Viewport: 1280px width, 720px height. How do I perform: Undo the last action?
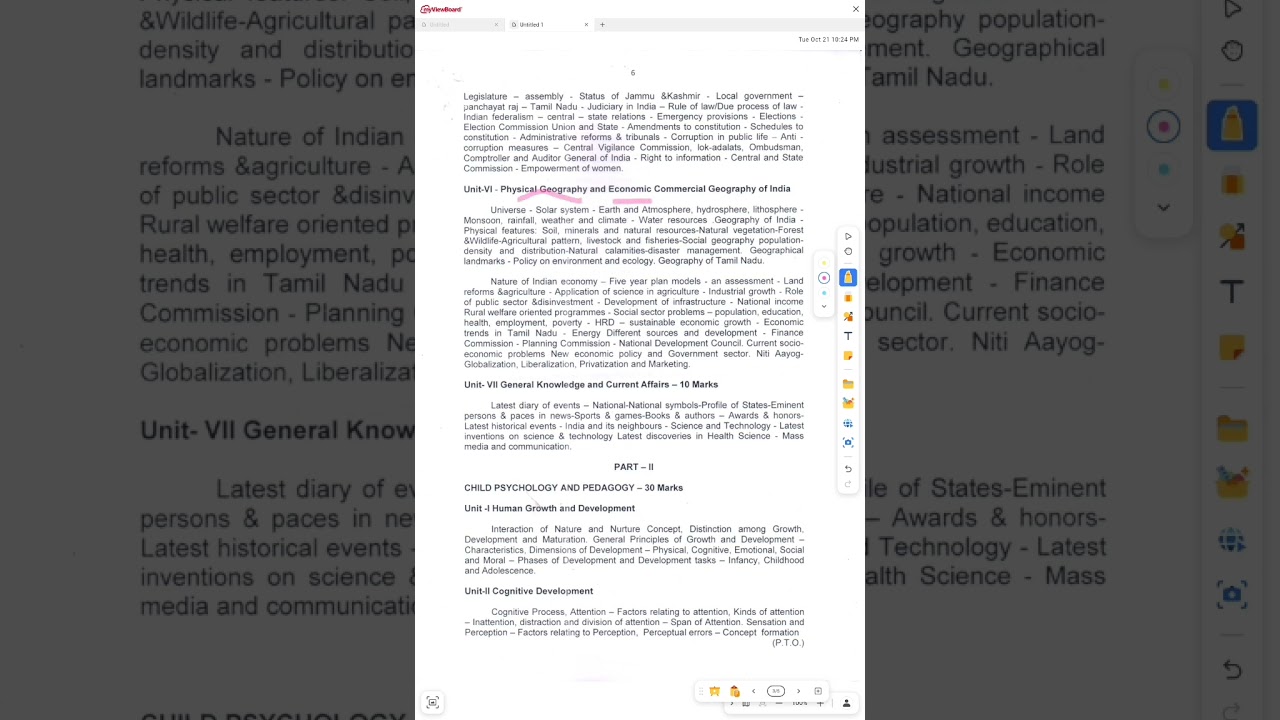tap(848, 468)
